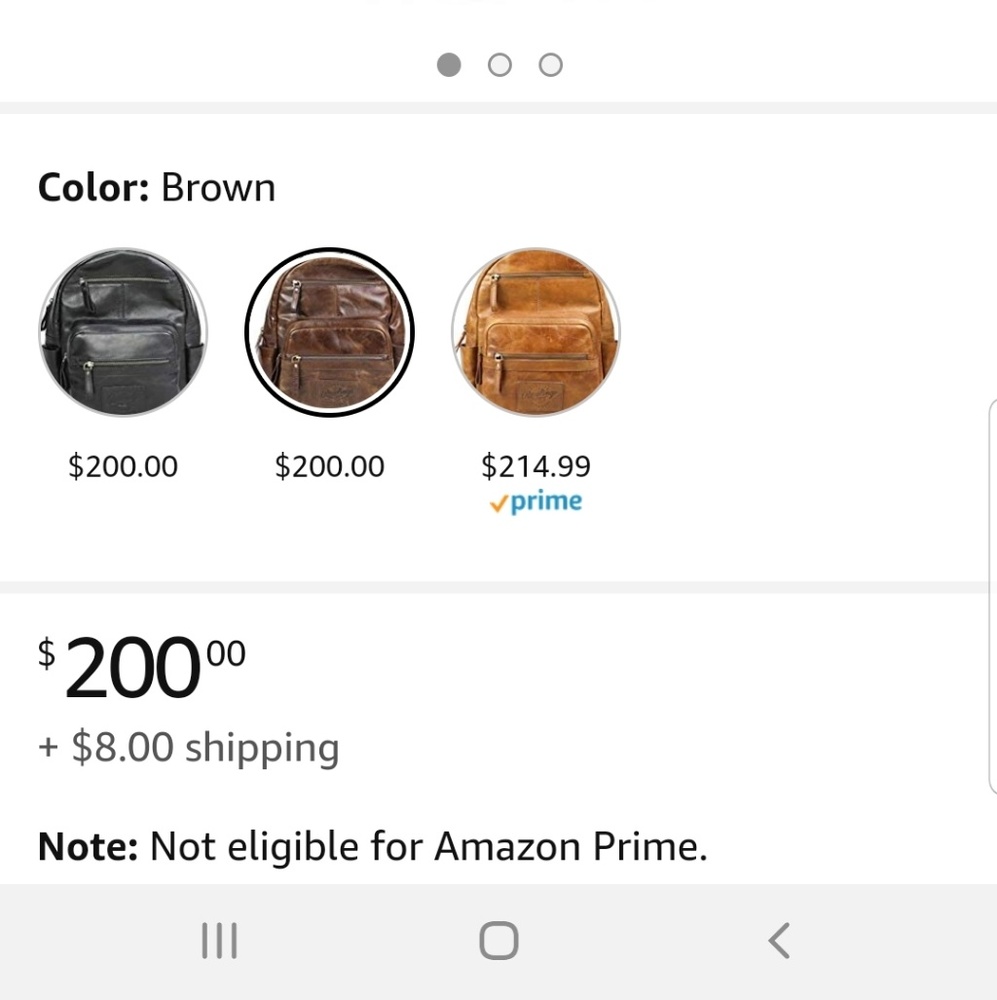Open the recent apps navigation button
The width and height of the screenshot is (997, 1000).
(219, 941)
